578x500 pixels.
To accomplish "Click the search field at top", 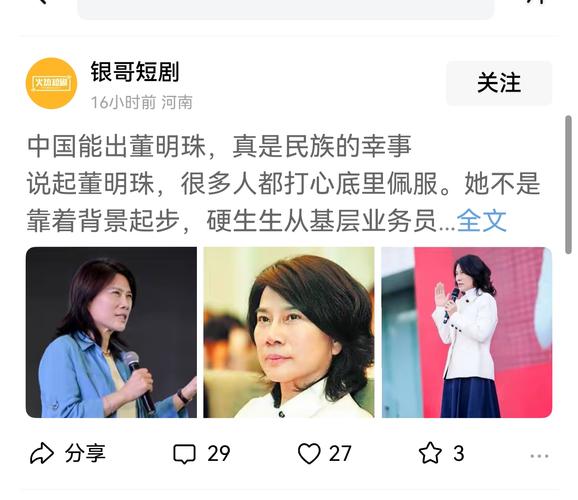I will click(x=286, y=9).
